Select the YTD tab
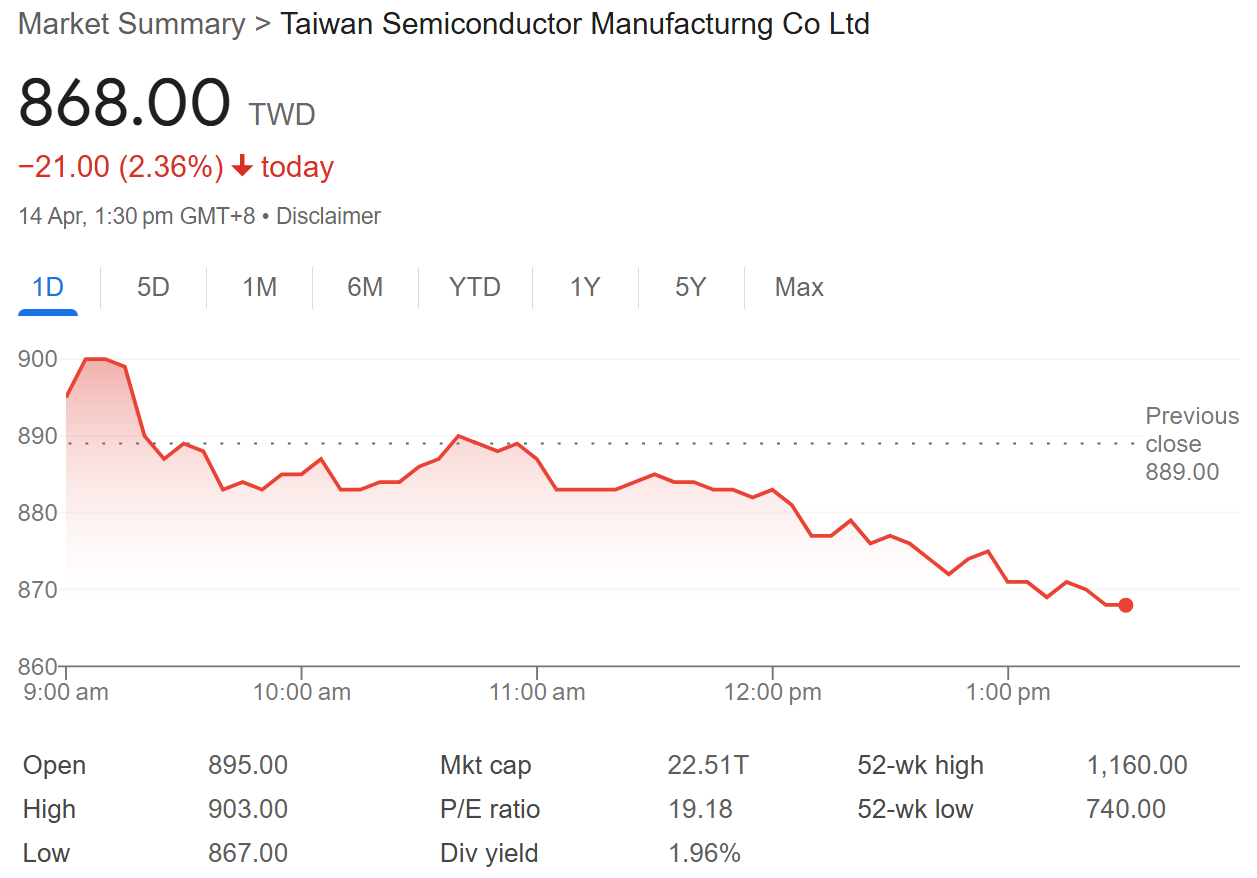This screenshot has height=878, width=1257. click(475, 288)
